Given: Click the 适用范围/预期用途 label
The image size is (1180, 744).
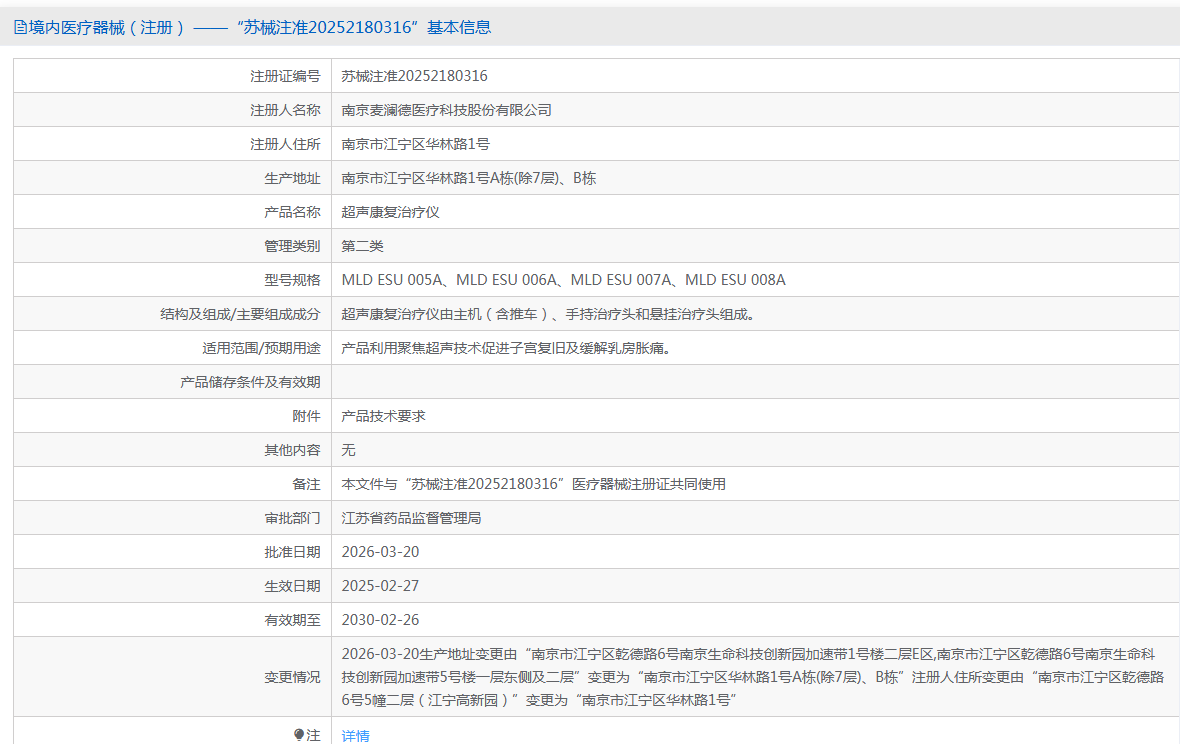Looking at the screenshot, I should (x=261, y=348).
